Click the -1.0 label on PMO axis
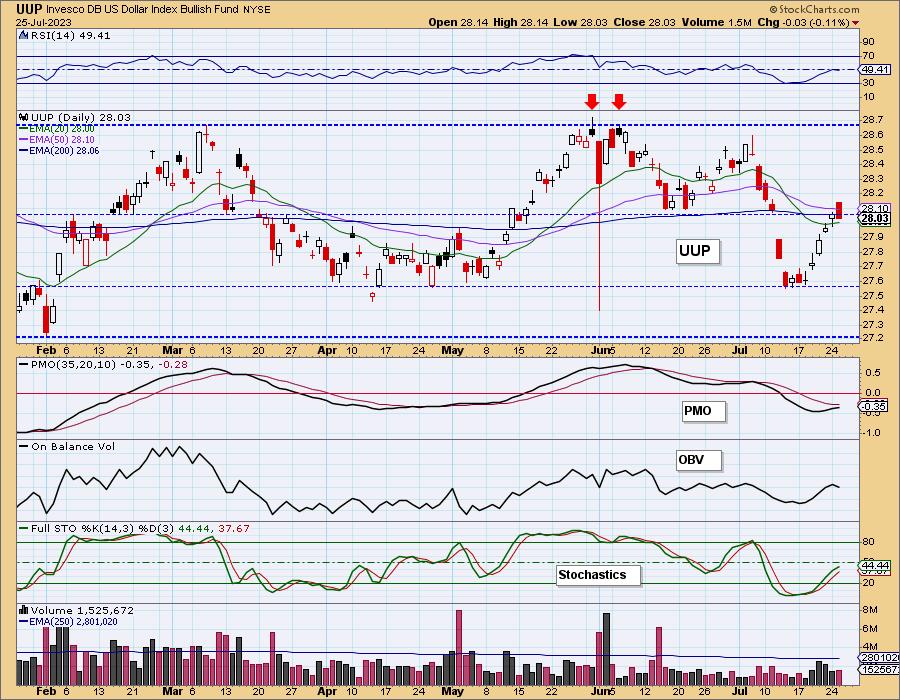Viewport: 900px width, 700px height. tap(871, 433)
